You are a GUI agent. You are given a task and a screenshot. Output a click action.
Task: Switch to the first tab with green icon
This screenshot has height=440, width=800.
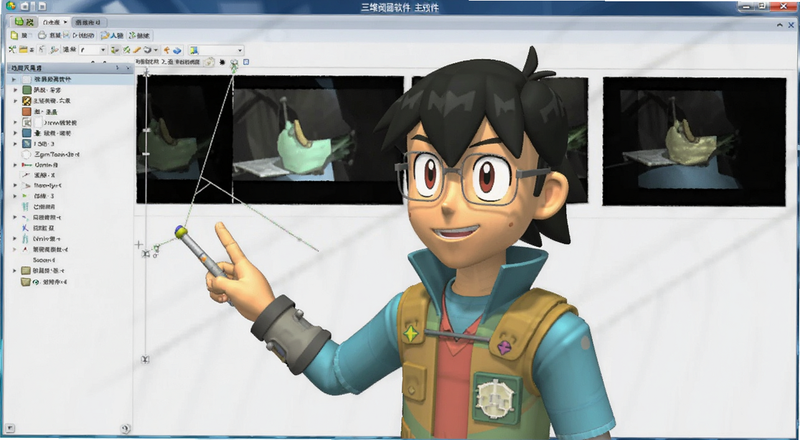pos(24,21)
